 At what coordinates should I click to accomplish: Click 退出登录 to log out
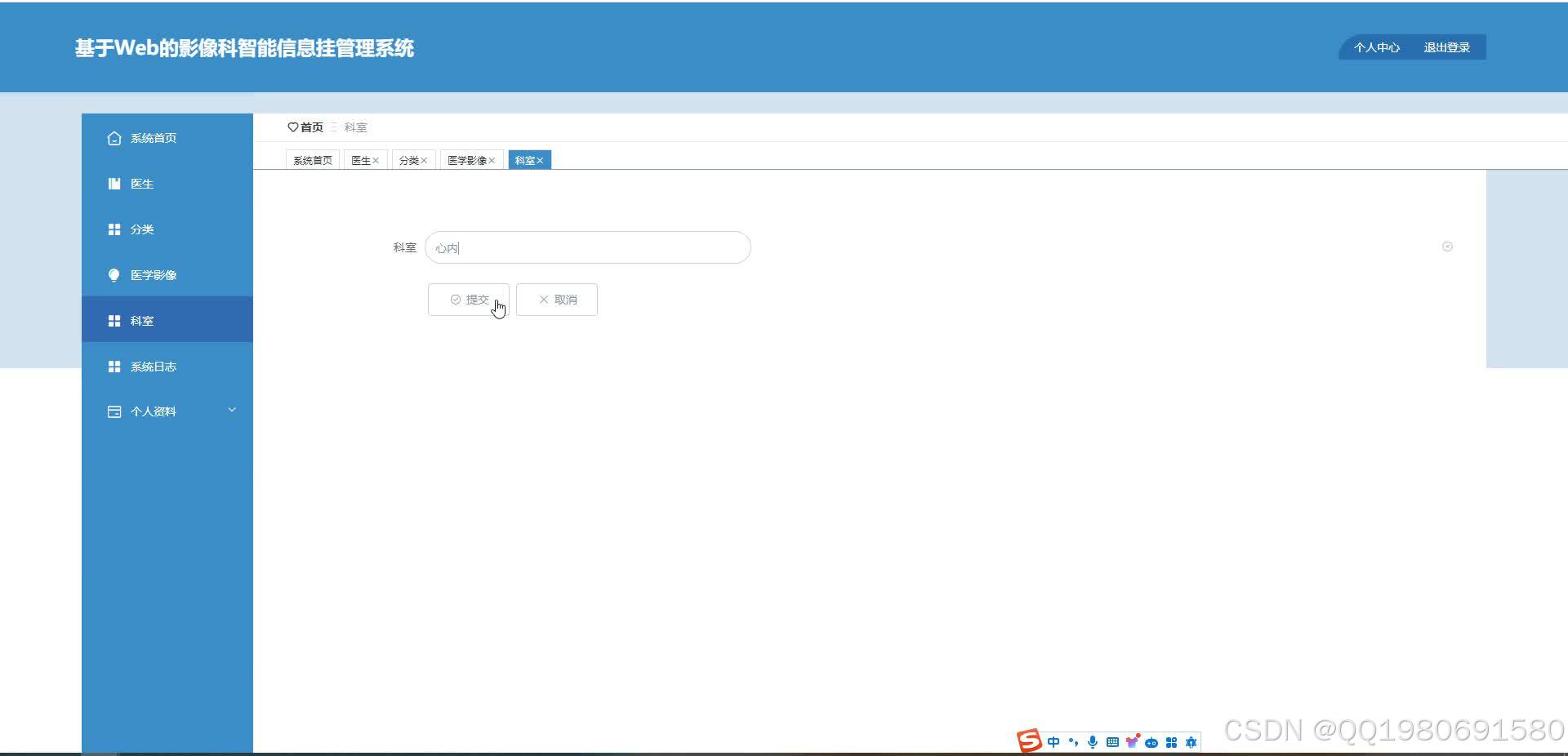pos(1447,47)
